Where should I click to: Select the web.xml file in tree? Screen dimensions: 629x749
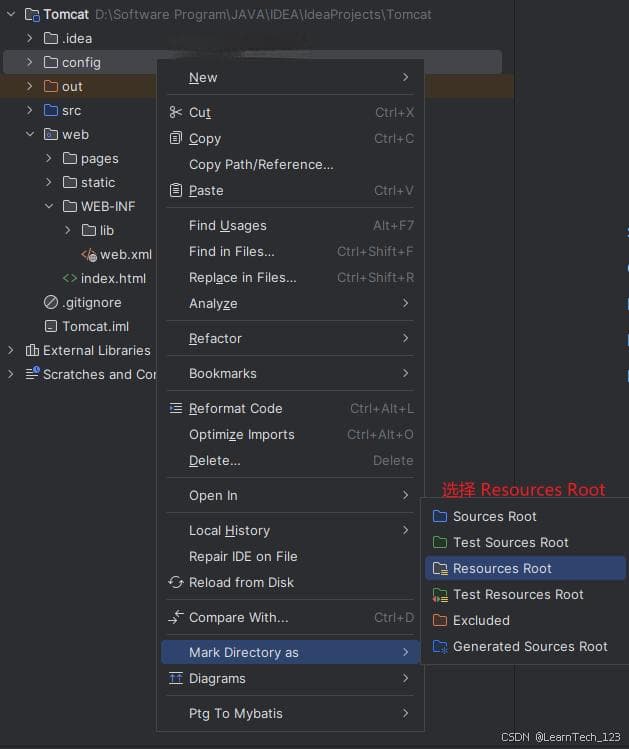pyautogui.click(x=126, y=255)
